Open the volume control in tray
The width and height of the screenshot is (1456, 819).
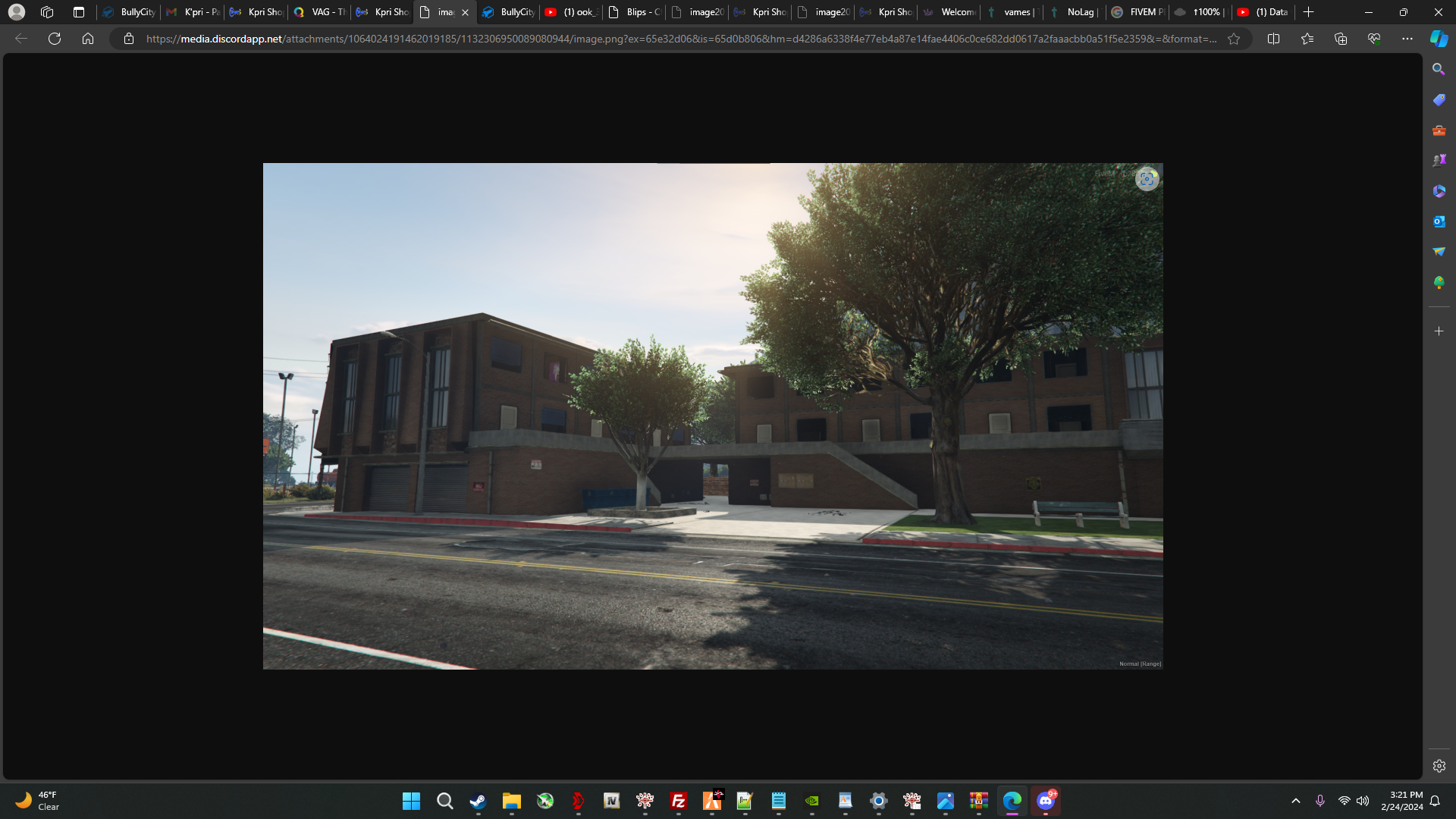[1363, 801]
